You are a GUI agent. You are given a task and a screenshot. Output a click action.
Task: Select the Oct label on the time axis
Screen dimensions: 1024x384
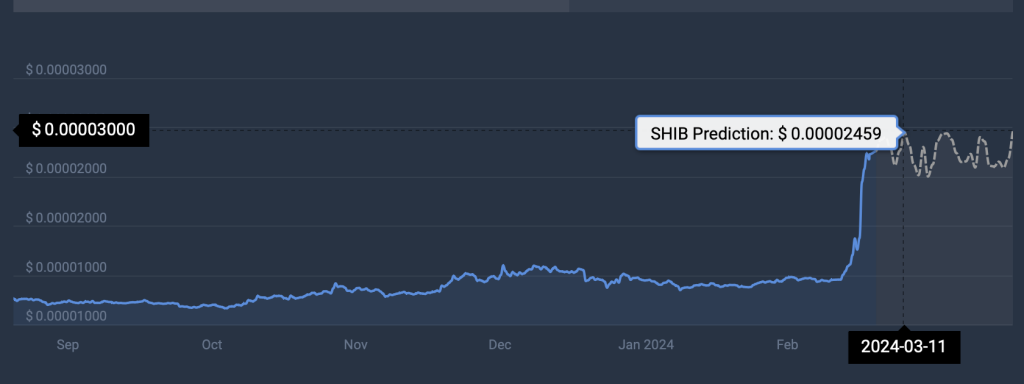212,345
